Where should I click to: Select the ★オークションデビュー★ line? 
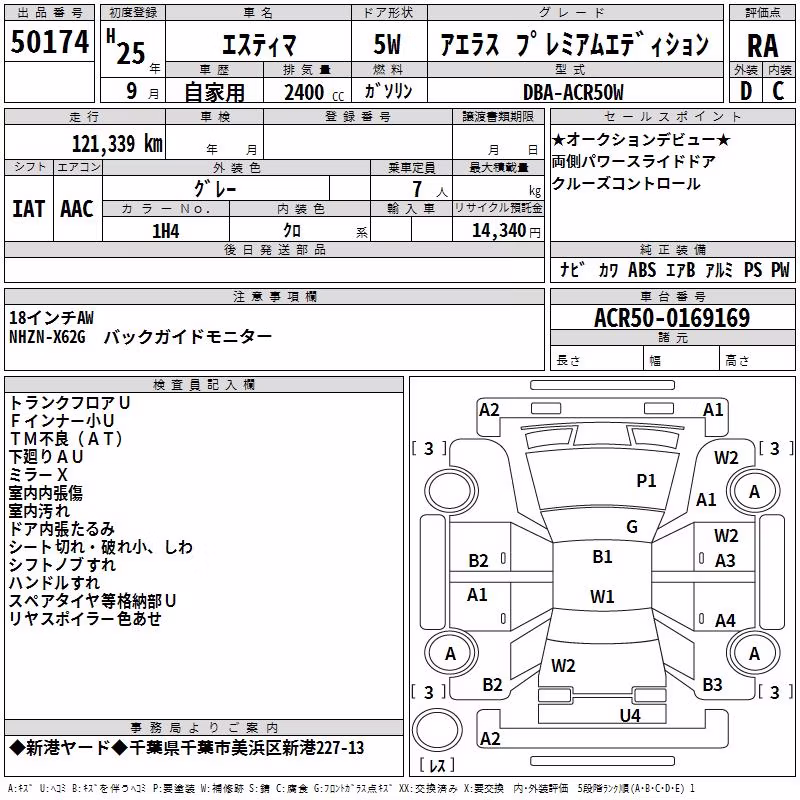(x=641, y=139)
